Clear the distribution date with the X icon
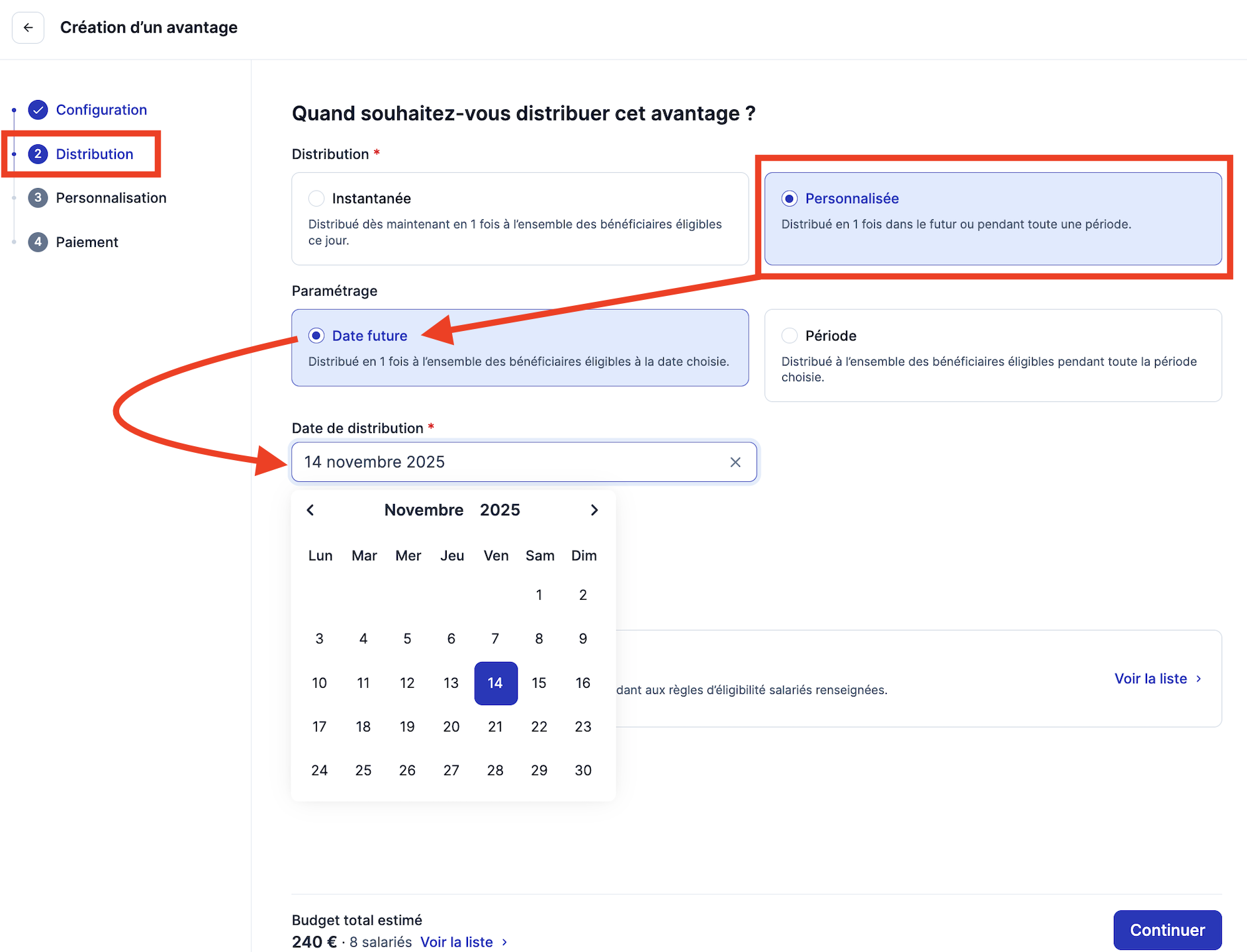This screenshot has width=1247, height=952. [x=735, y=462]
